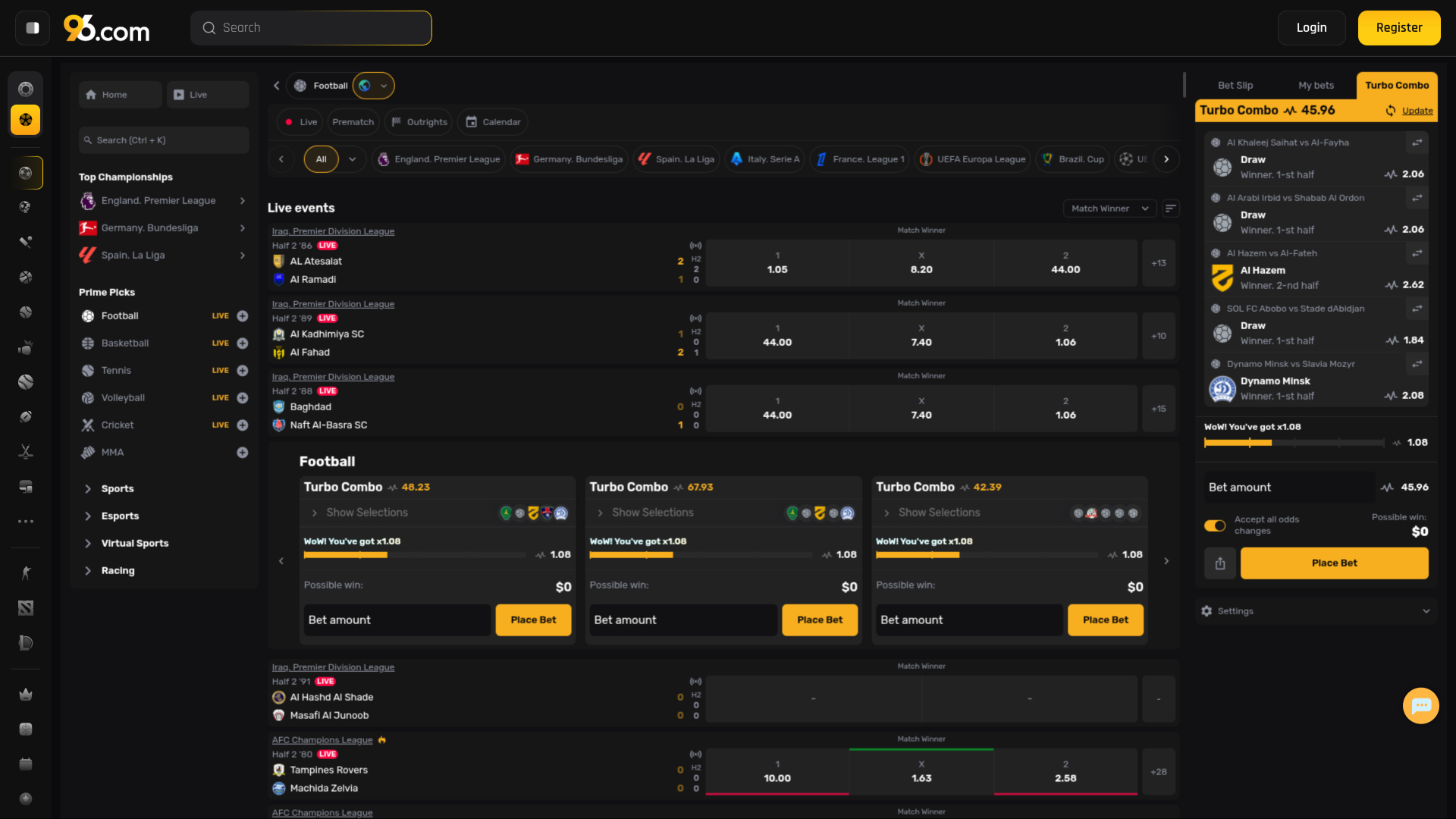Click the share bet slip icon

[x=1220, y=563]
